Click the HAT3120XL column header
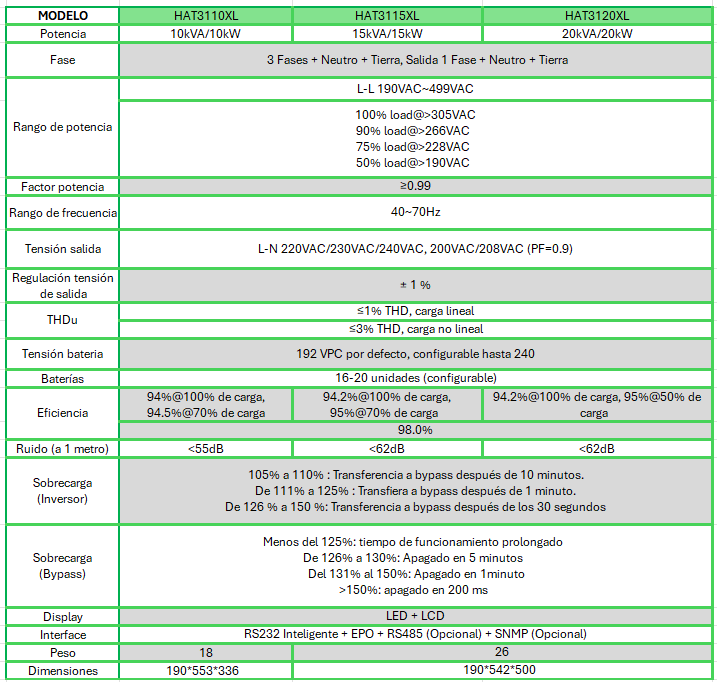Screen dimensions: 717x682 (597, 16)
